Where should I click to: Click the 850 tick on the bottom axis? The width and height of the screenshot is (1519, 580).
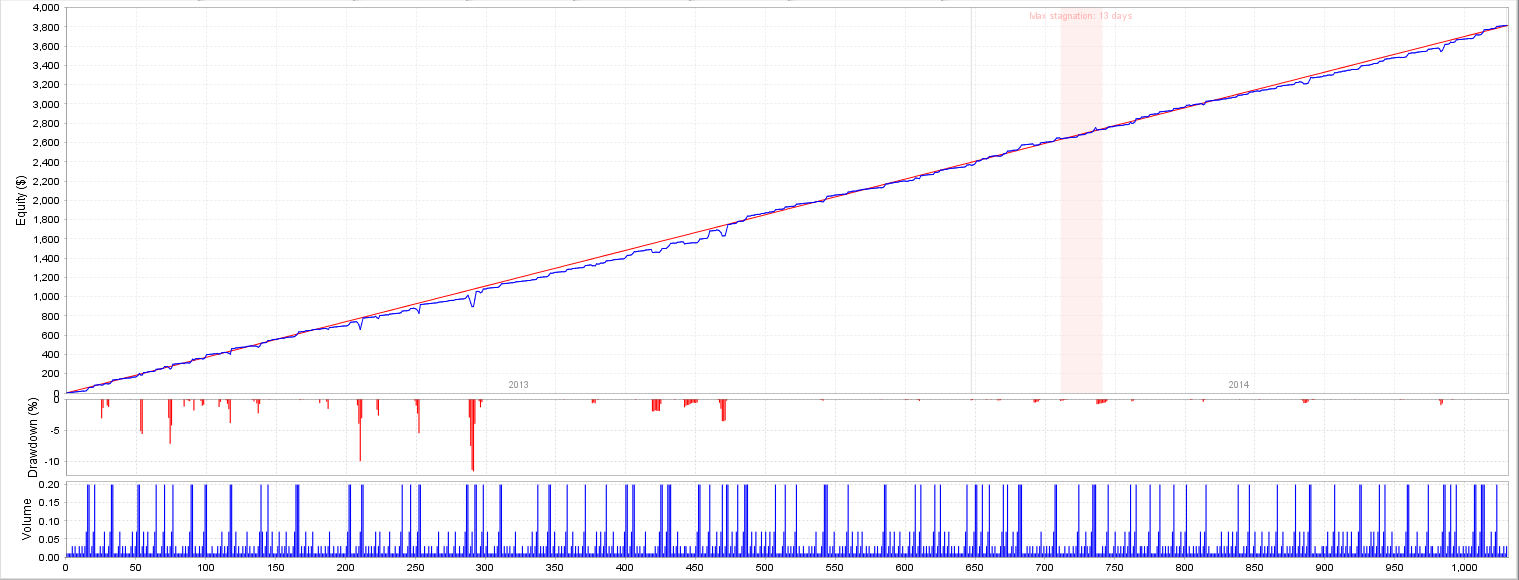pos(1255,569)
